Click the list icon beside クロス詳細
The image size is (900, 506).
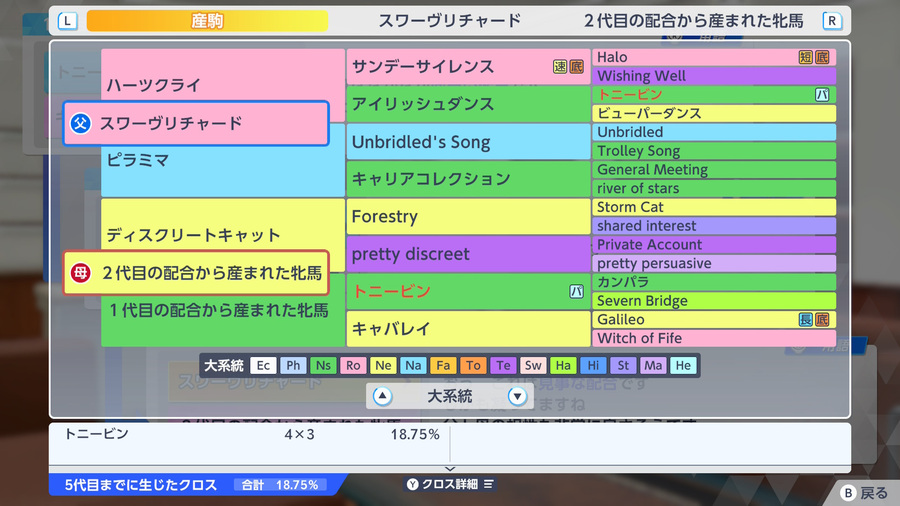[x=488, y=484]
